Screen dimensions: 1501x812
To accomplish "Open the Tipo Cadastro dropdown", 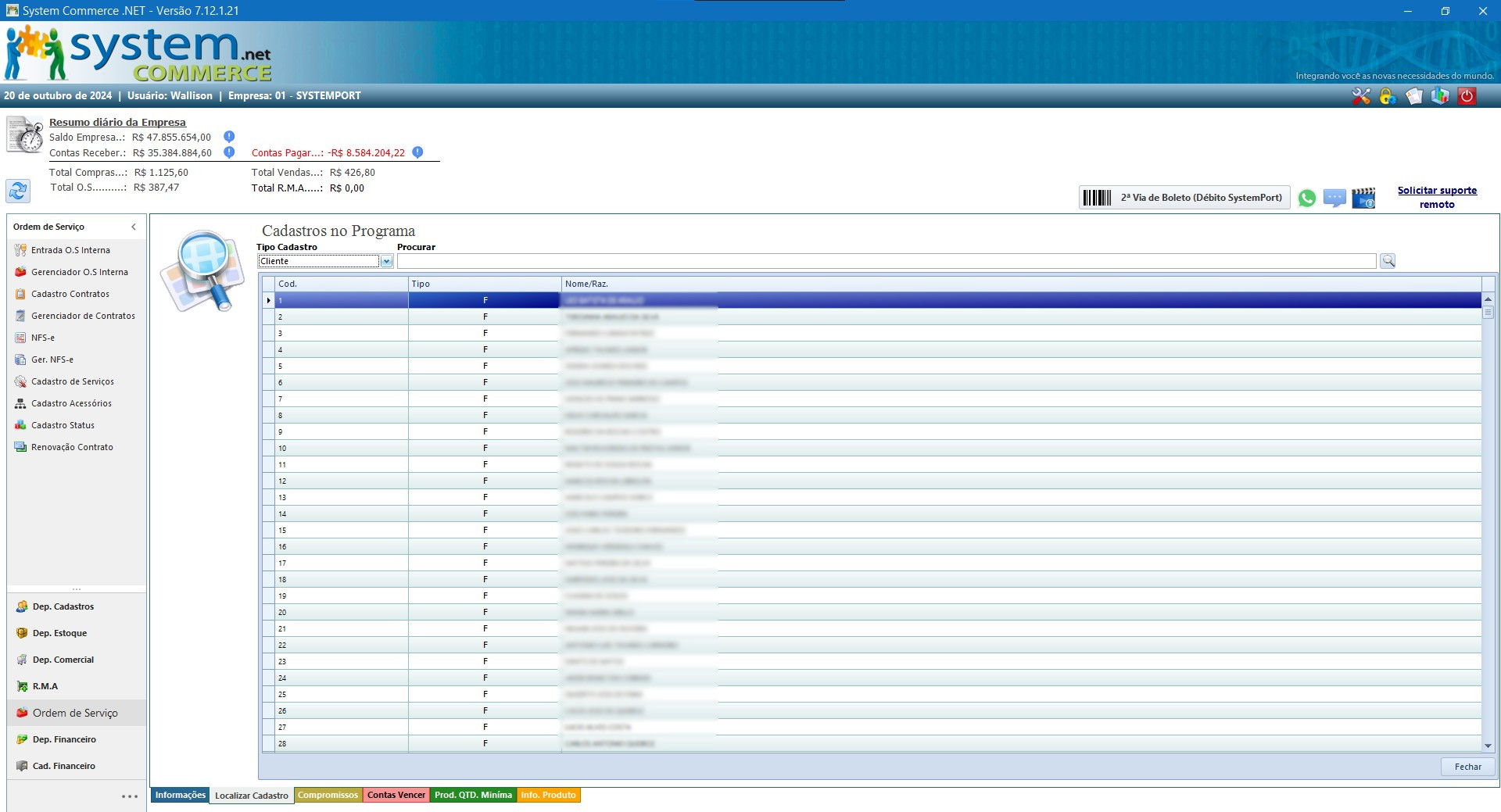I will pyautogui.click(x=386, y=261).
